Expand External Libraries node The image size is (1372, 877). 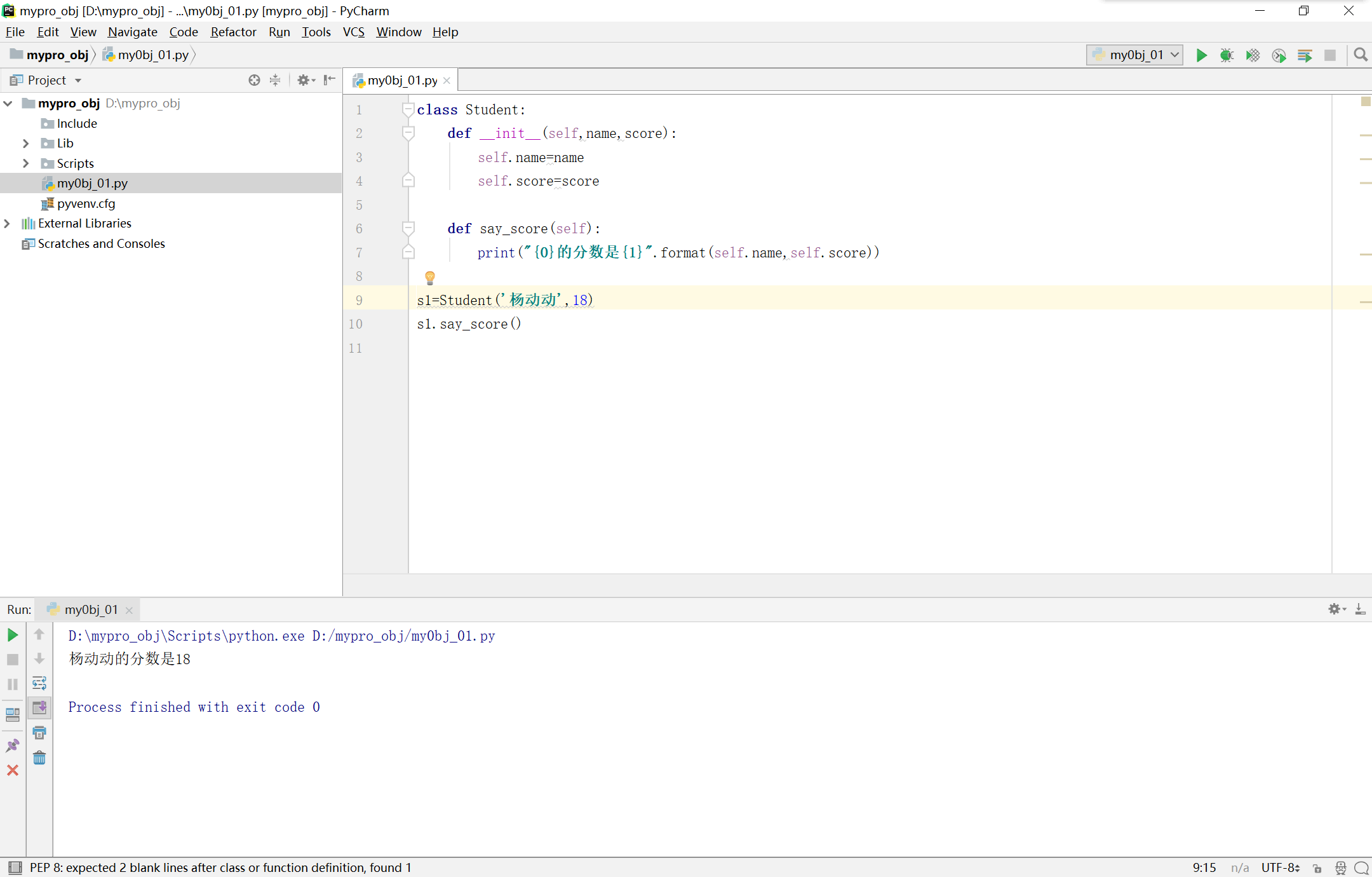pos(7,223)
